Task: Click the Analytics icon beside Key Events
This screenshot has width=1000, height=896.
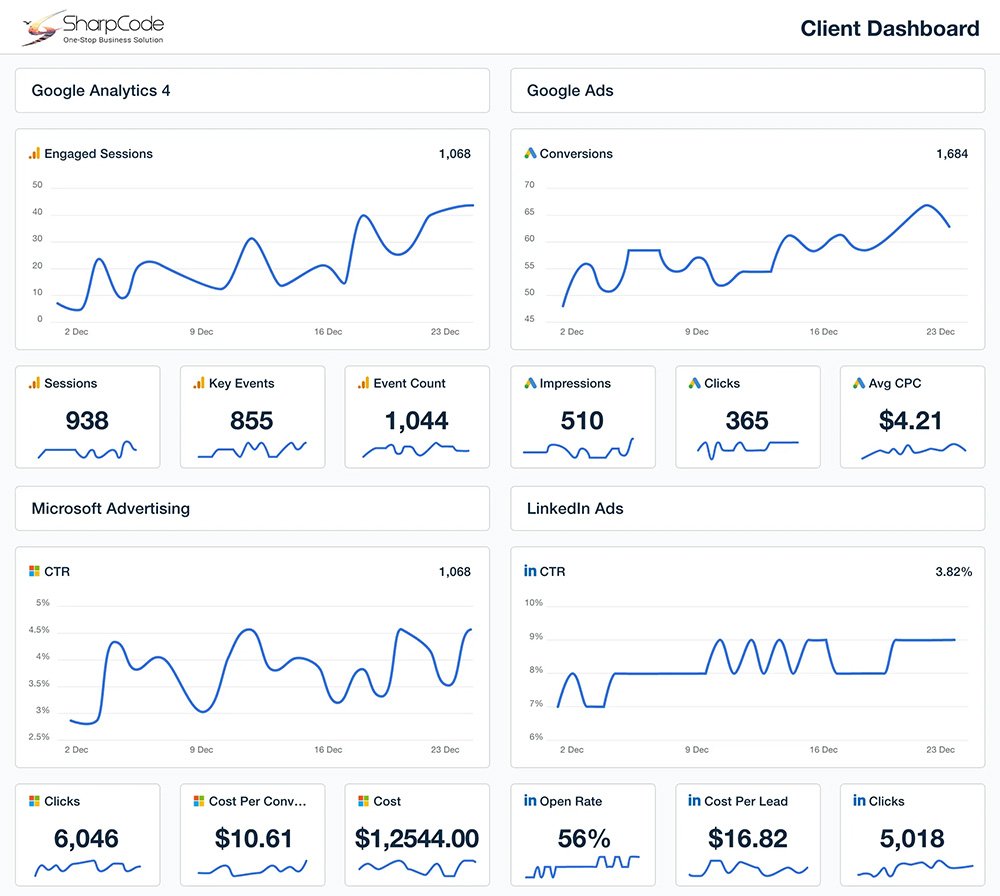Action: [x=199, y=383]
